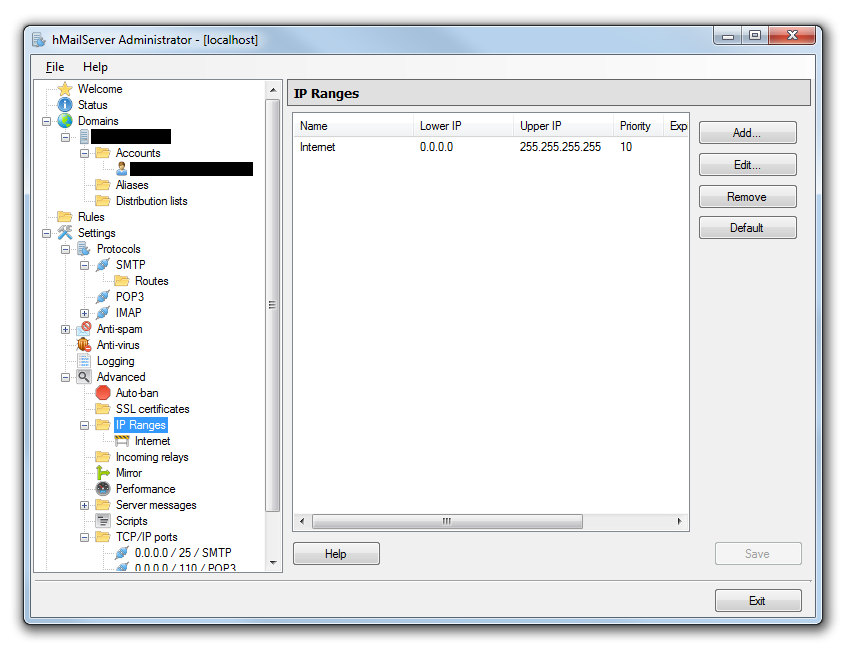Collapse the Advanced settings node

[66, 377]
